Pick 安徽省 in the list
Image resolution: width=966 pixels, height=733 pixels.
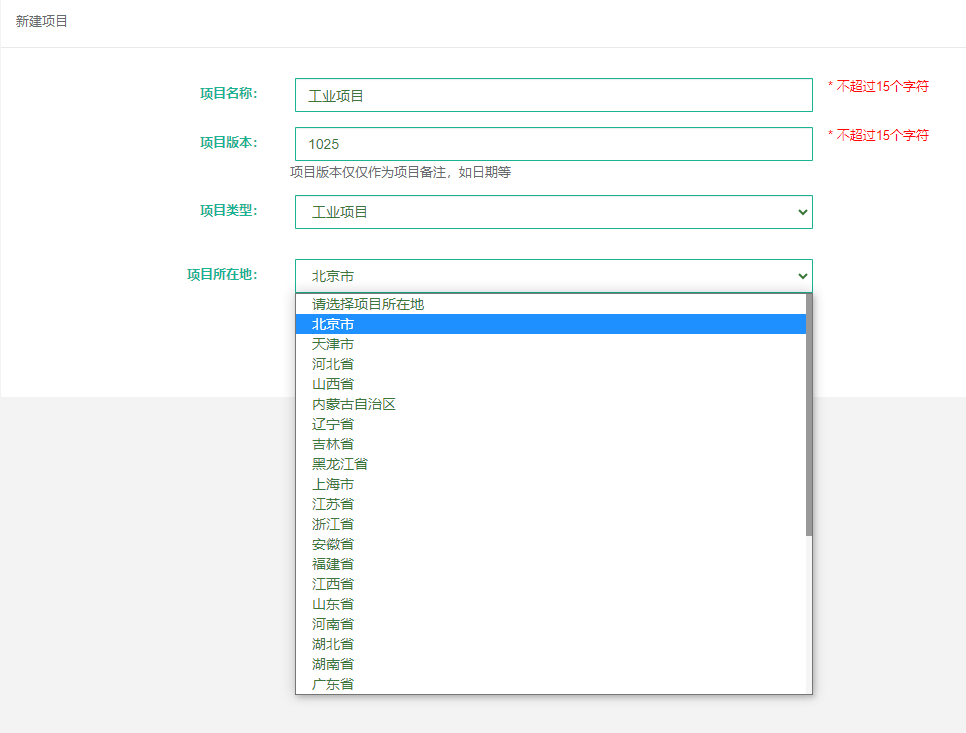point(550,545)
